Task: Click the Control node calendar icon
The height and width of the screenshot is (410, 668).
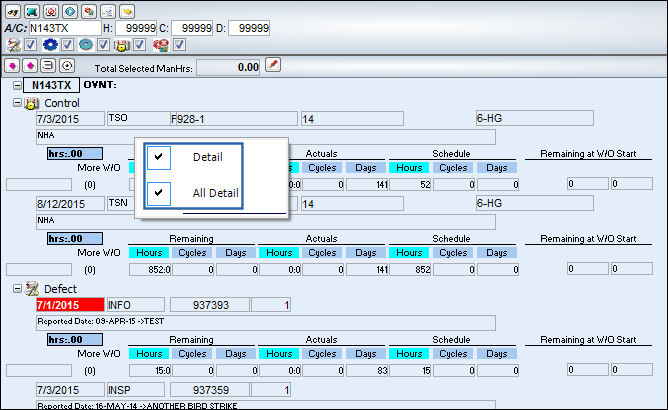Action: tap(31, 104)
